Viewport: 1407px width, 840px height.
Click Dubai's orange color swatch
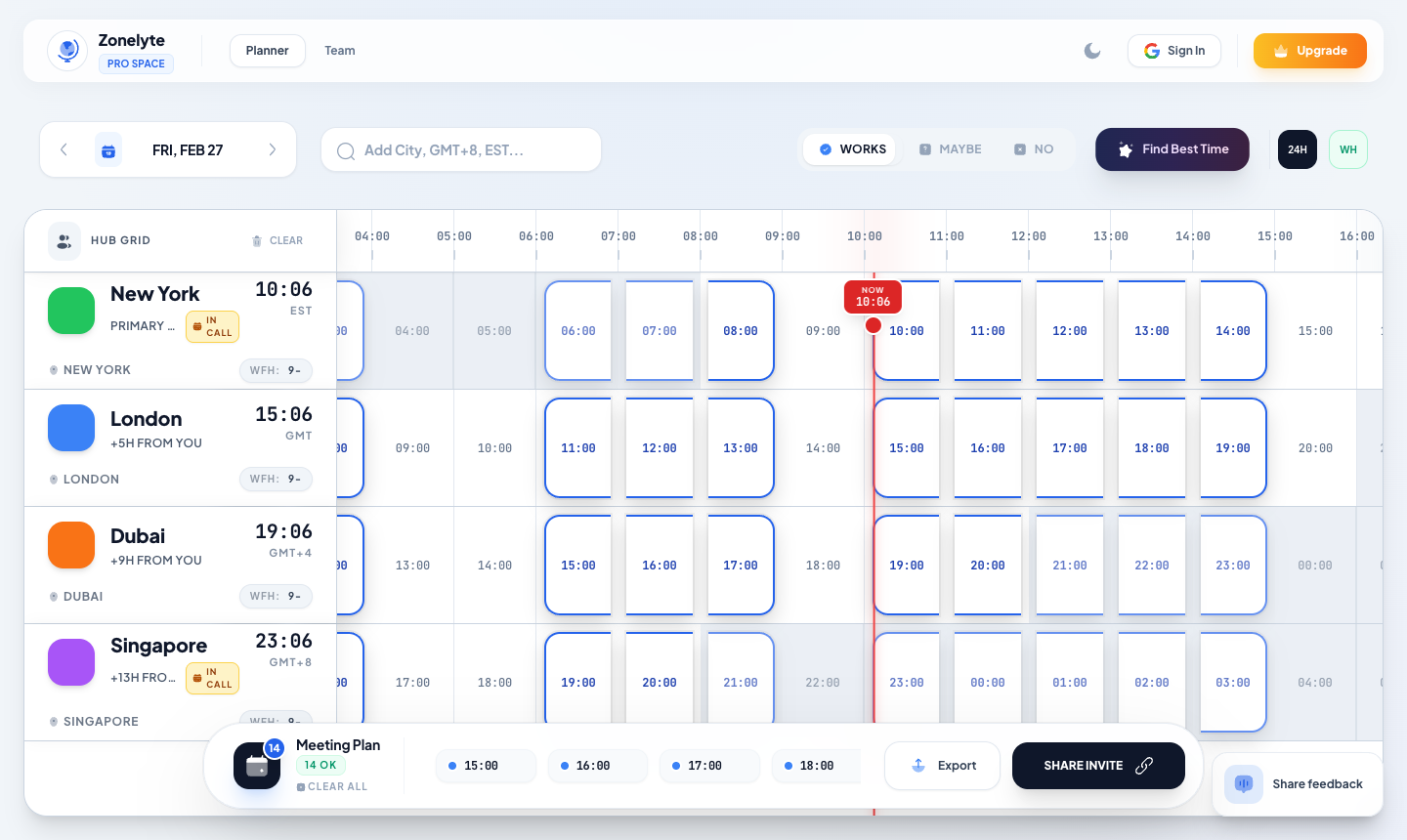pos(71,545)
